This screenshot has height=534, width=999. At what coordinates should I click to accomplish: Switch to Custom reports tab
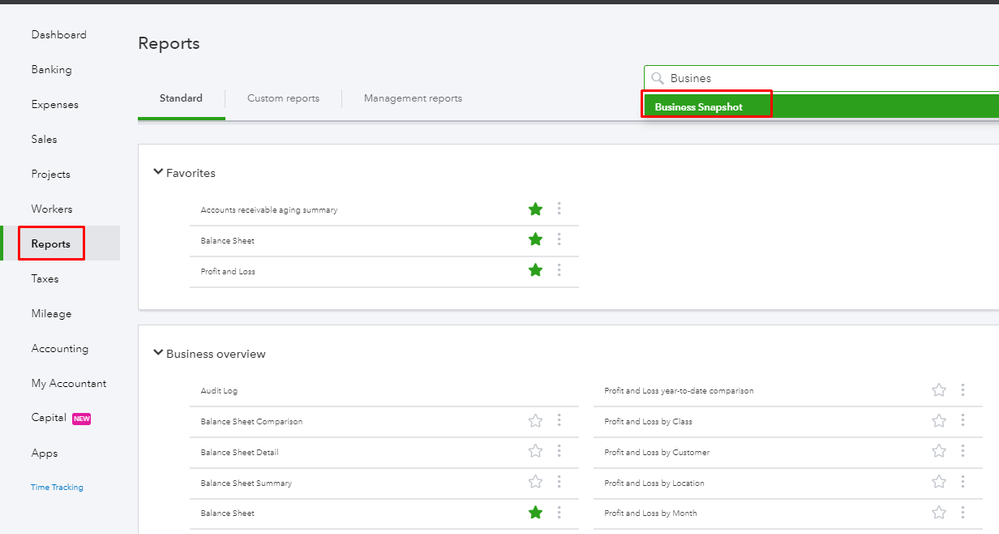(x=283, y=99)
